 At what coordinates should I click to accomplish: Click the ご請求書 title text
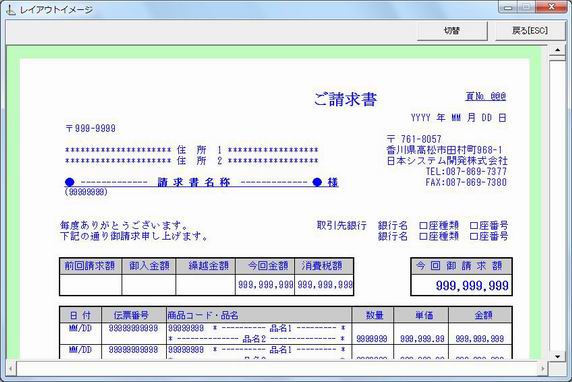coord(345,99)
